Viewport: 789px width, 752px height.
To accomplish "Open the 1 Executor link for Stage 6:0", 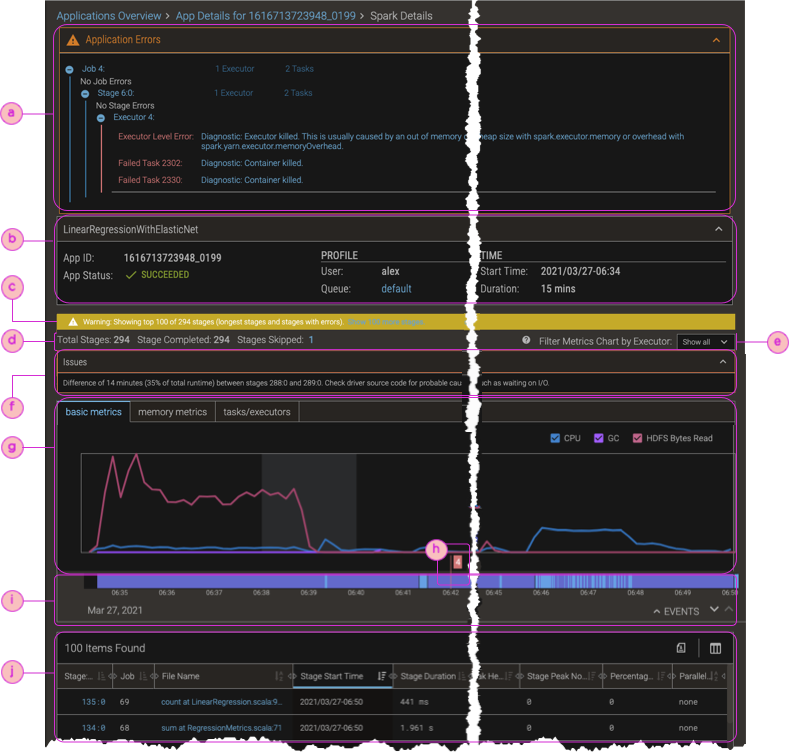I will 233,93.
